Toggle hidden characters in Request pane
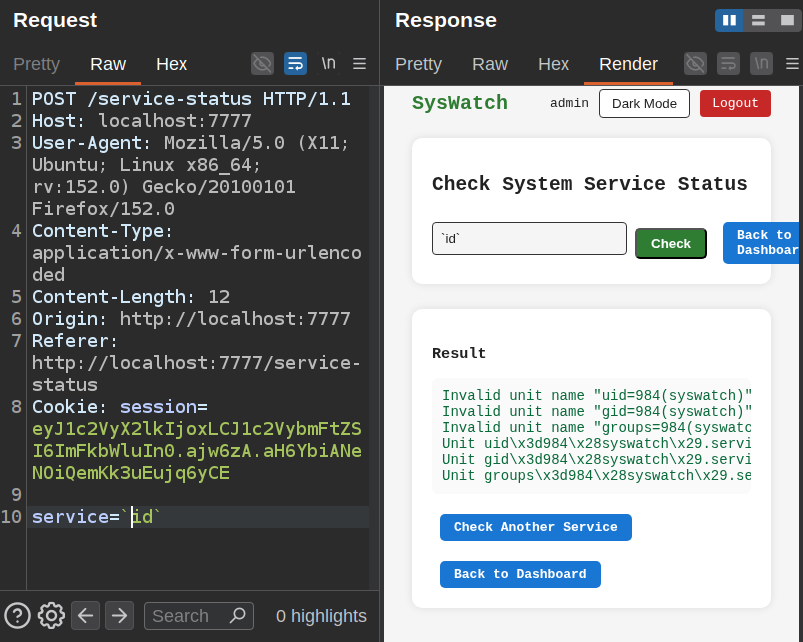Image resolution: width=803 pixels, height=642 pixels. coord(262,63)
